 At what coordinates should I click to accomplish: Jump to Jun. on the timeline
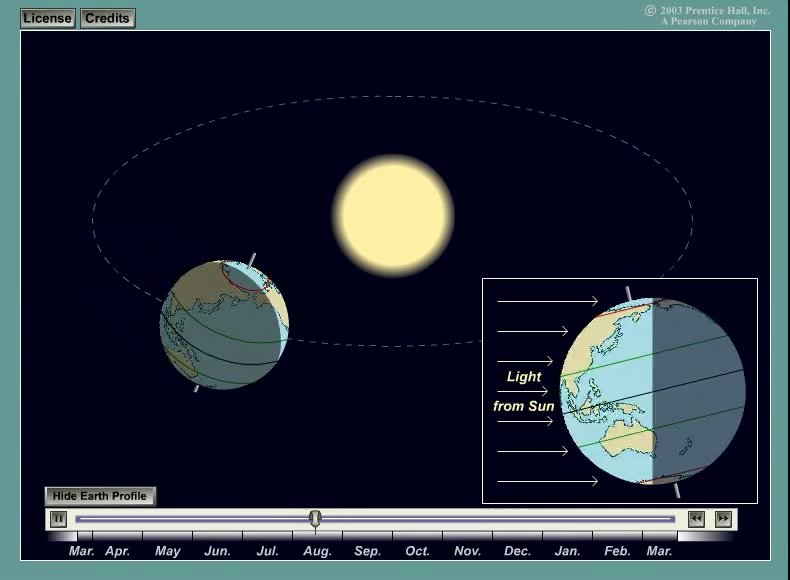[x=218, y=551]
